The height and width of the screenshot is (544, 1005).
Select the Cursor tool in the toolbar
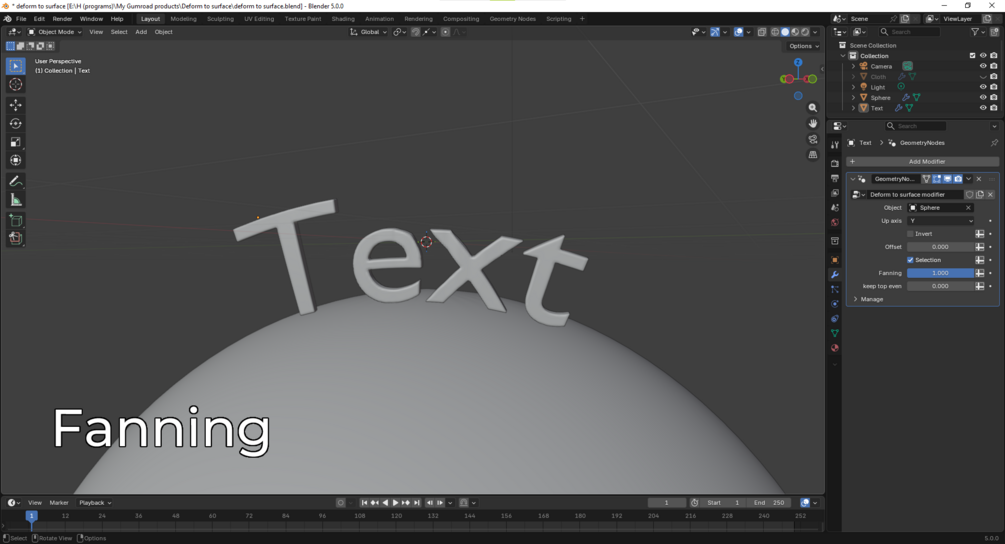click(x=16, y=85)
